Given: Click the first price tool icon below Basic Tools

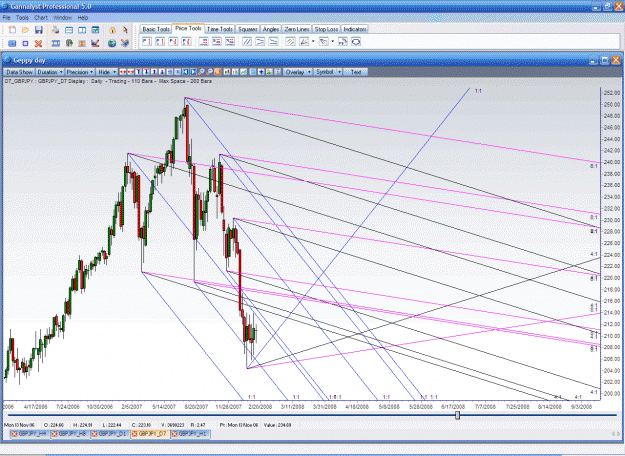Looking at the screenshot, I should [147, 41].
